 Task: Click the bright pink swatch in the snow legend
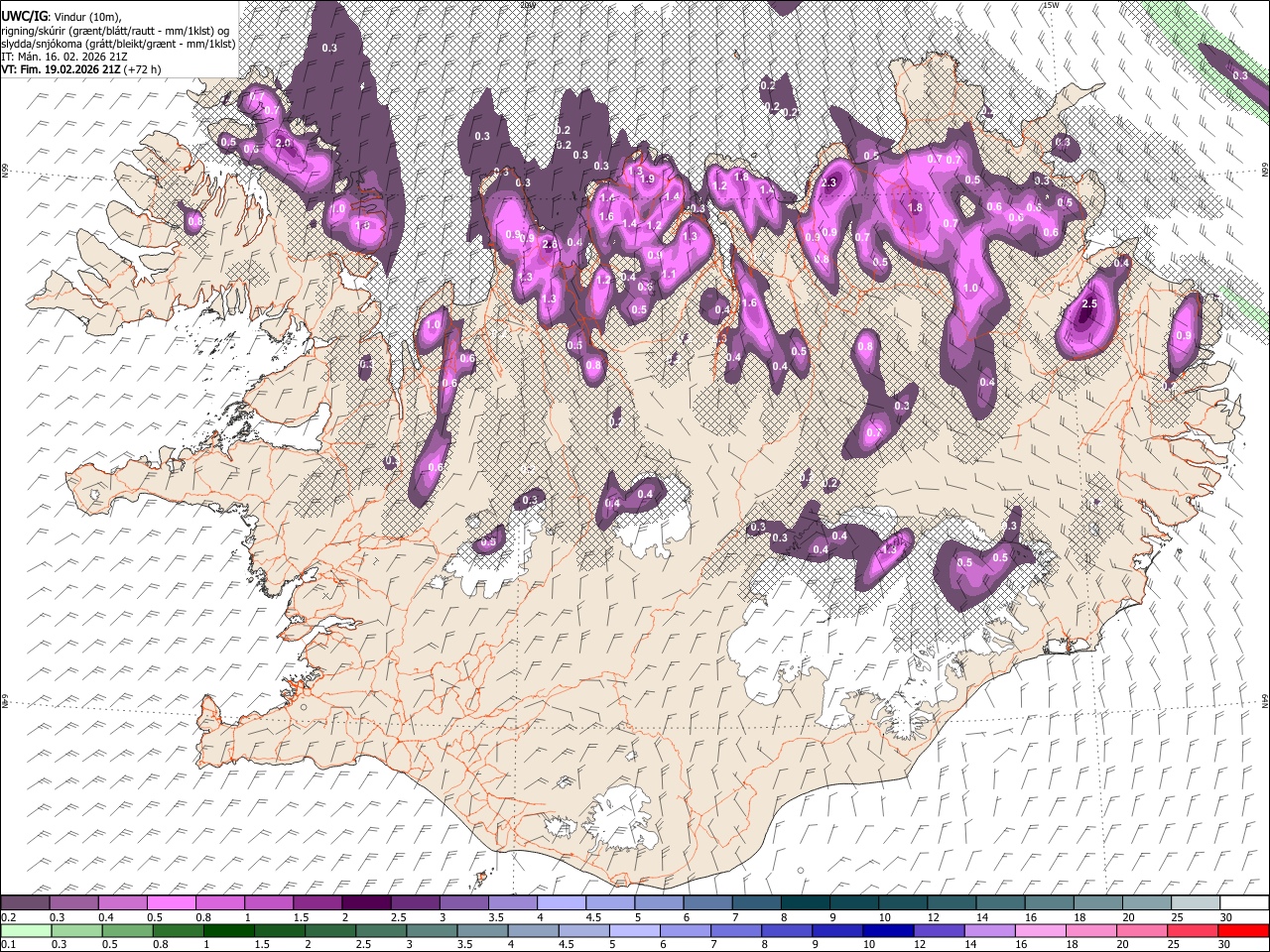point(173,903)
